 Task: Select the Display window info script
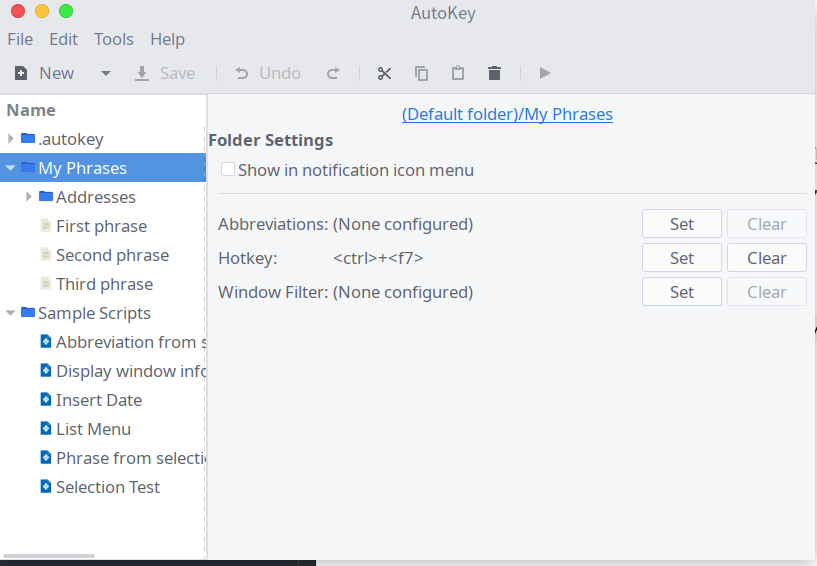(131, 371)
